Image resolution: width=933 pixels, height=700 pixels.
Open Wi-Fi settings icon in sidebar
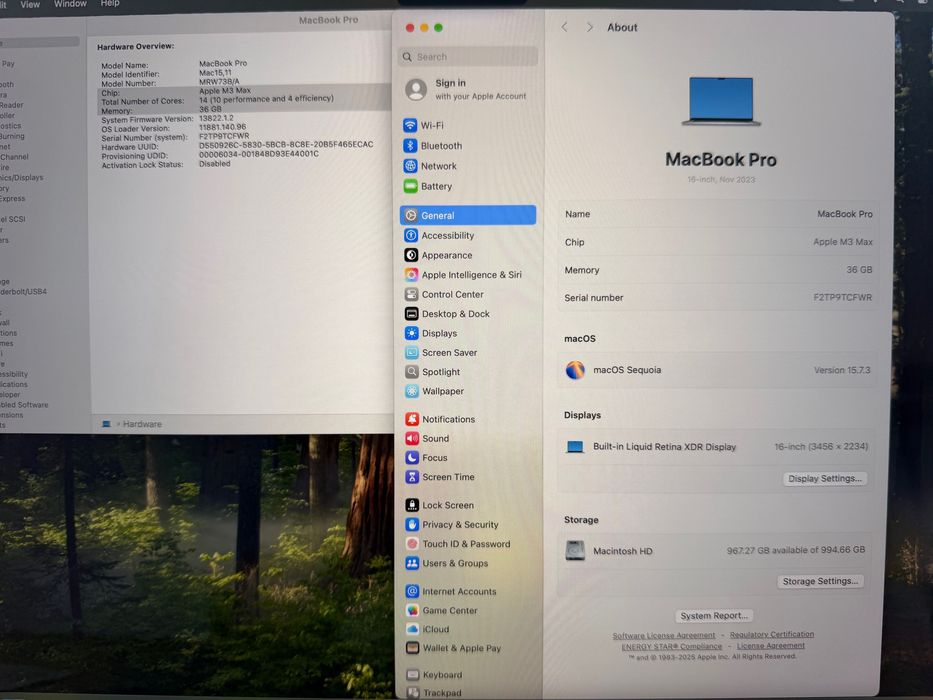click(x=410, y=125)
